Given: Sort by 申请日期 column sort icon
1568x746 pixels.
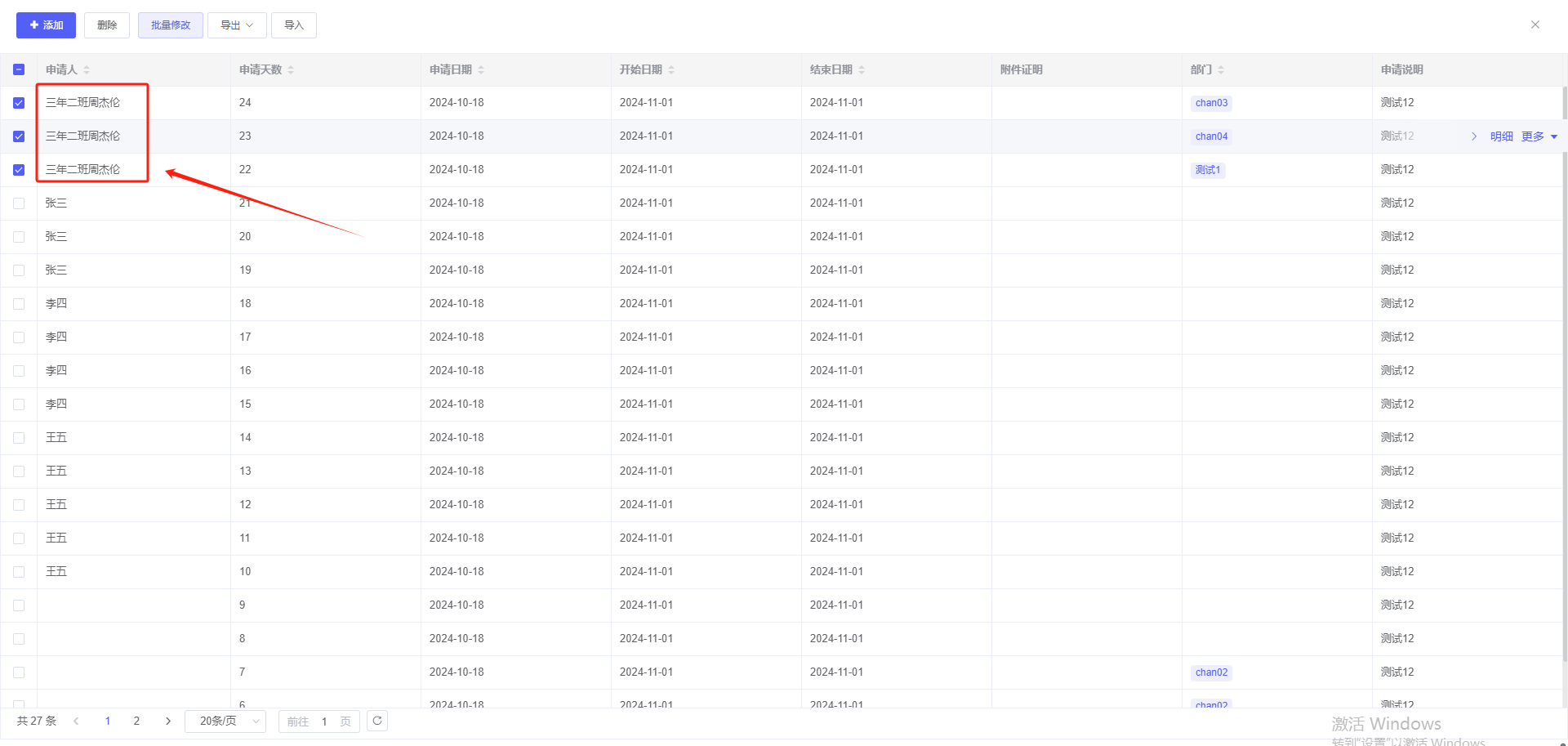Looking at the screenshot, I should (x=481, y=70).
